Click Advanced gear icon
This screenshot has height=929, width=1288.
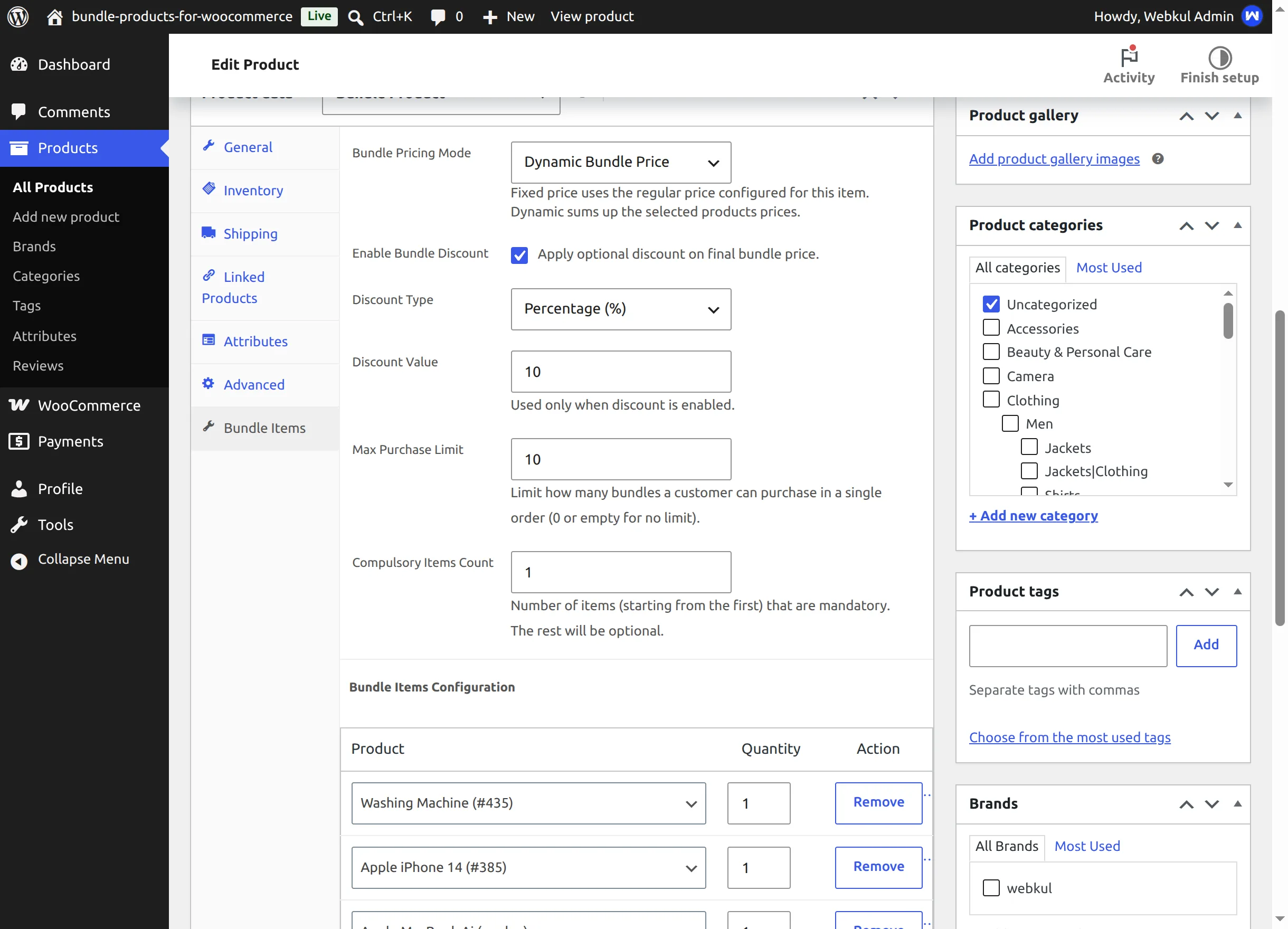pyautogui.click(x=209, y=383)
